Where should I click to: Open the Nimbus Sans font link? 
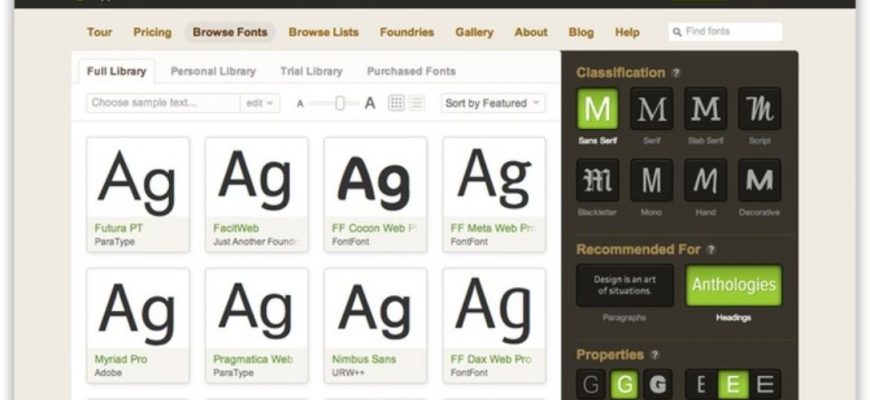364,360
